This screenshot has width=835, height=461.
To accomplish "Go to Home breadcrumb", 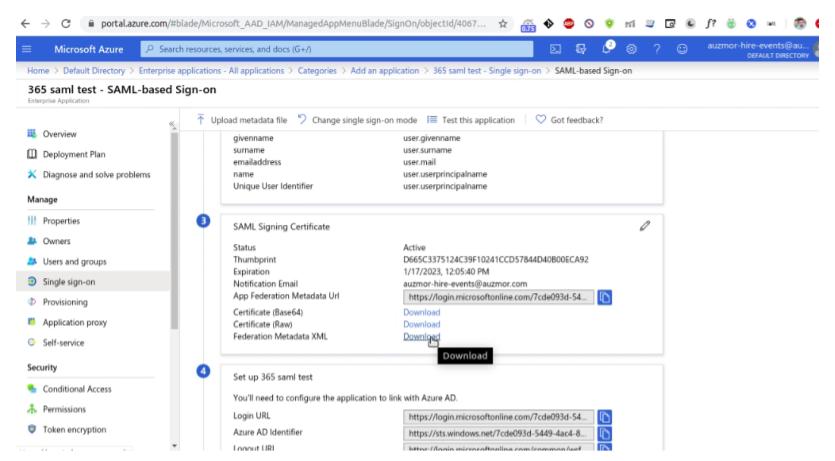I will point(38,70).
